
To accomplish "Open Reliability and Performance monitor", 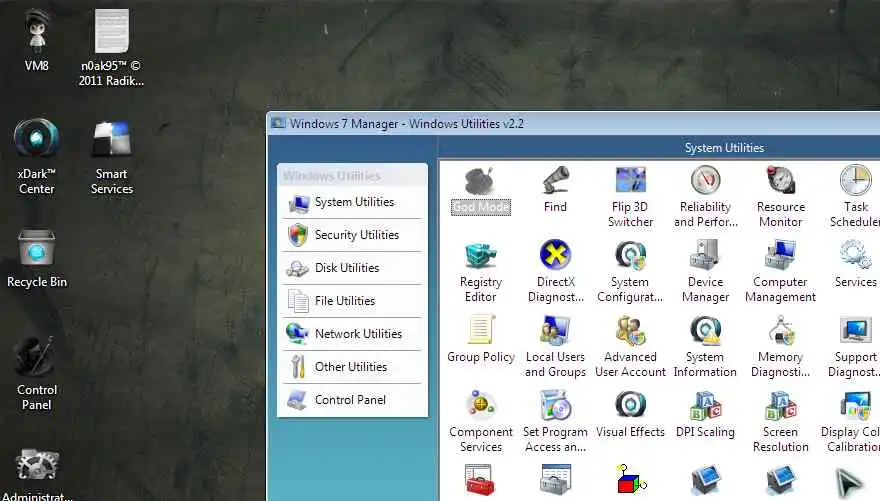I will [705, 197].
